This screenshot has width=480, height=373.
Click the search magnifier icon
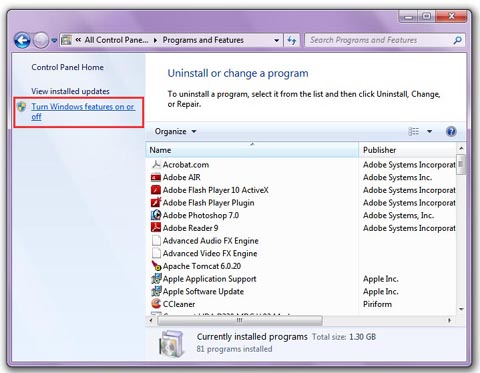(x=458, y=40)
